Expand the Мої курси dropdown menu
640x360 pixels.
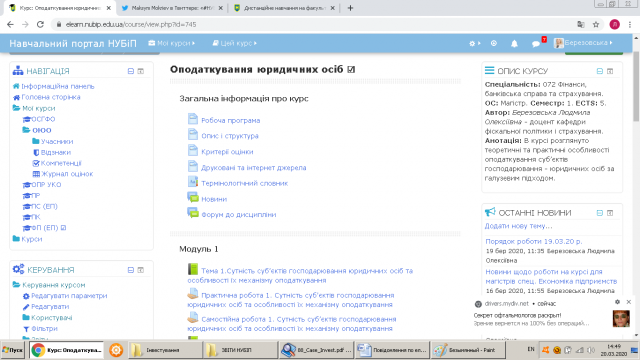(x=172, y=43)
